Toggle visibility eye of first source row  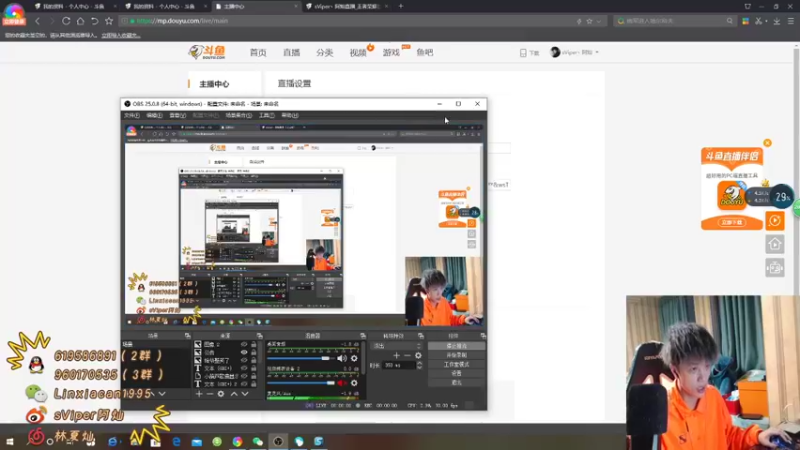click(x=244, y=345)
